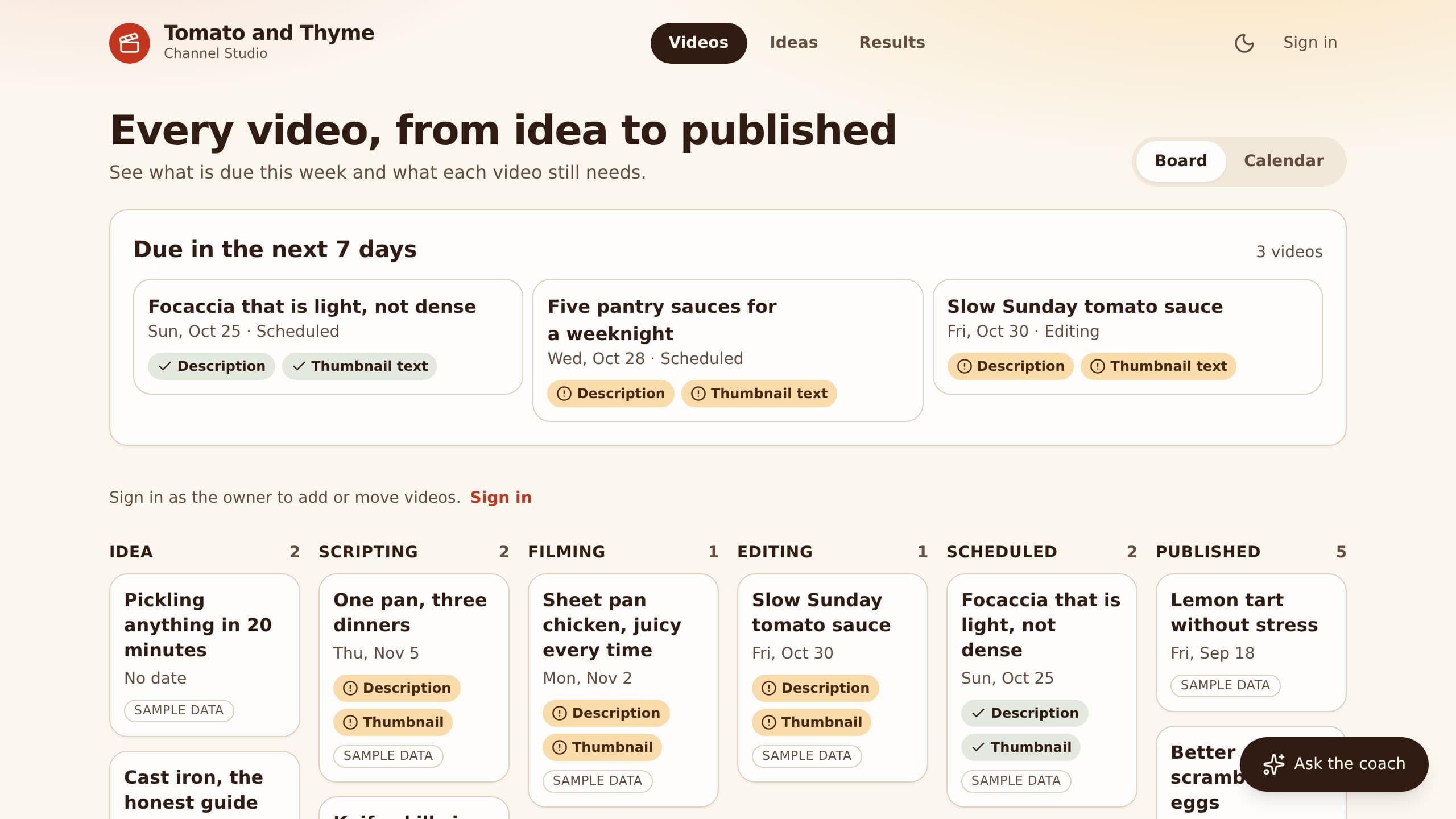The height and width of the screenshot is (819, 1456).
Task: Open the due-soon Slow Sunday tomato sauce card titled with Editing status
Action: [1127, 336]
